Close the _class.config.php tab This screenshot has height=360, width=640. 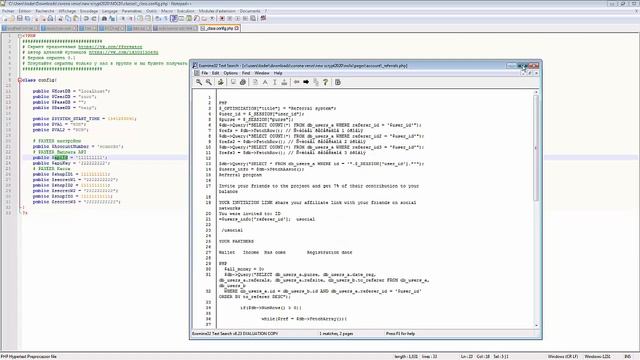tap(237, 28)
